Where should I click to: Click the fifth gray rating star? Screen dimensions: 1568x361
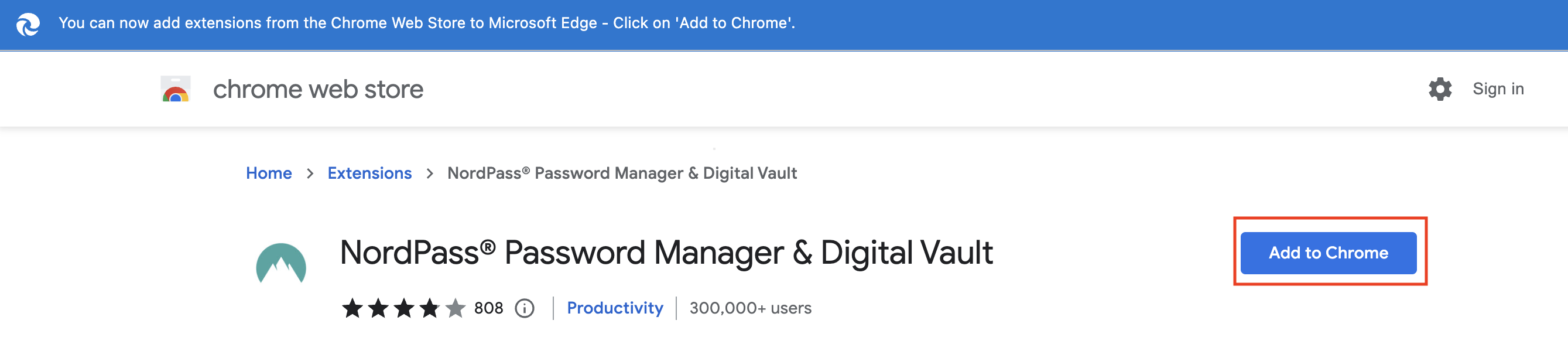point(455,308)
